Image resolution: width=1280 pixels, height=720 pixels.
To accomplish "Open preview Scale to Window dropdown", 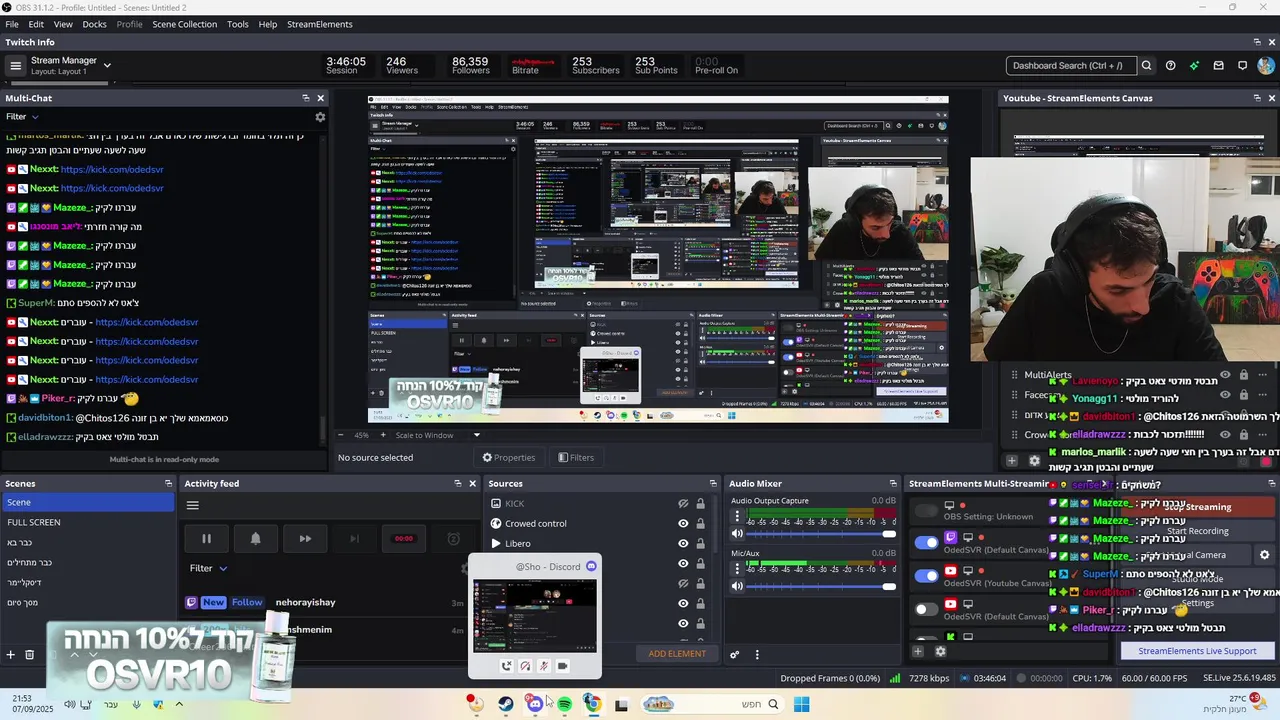I will pyautogui.click(x=438, y=435).
